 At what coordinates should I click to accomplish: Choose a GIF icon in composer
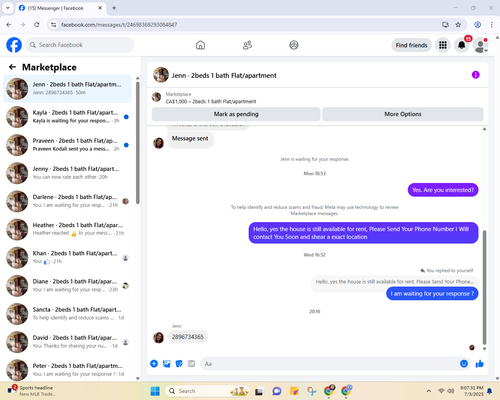pyautogui.click(x=191, y=364)
